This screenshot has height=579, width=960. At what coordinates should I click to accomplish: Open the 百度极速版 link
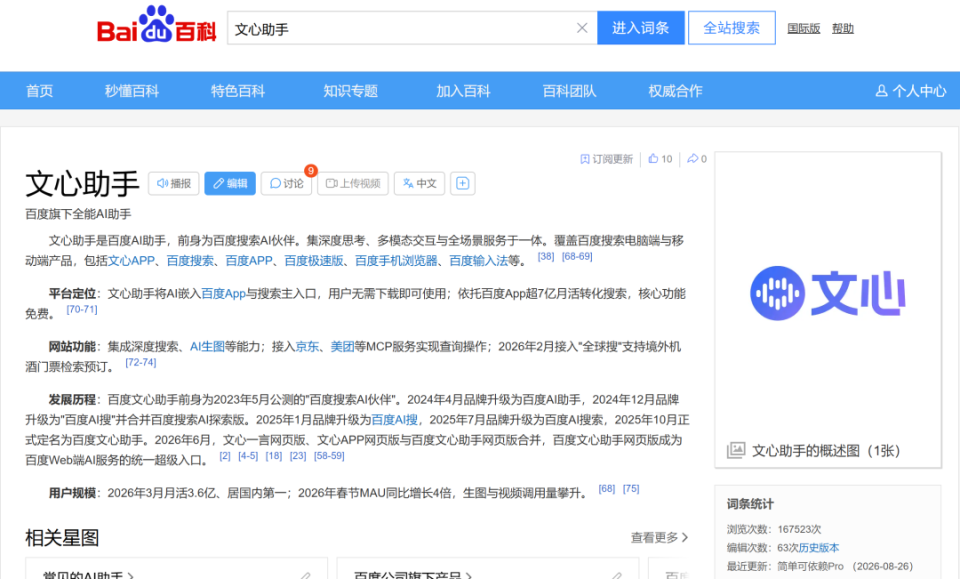coord(314,261)
